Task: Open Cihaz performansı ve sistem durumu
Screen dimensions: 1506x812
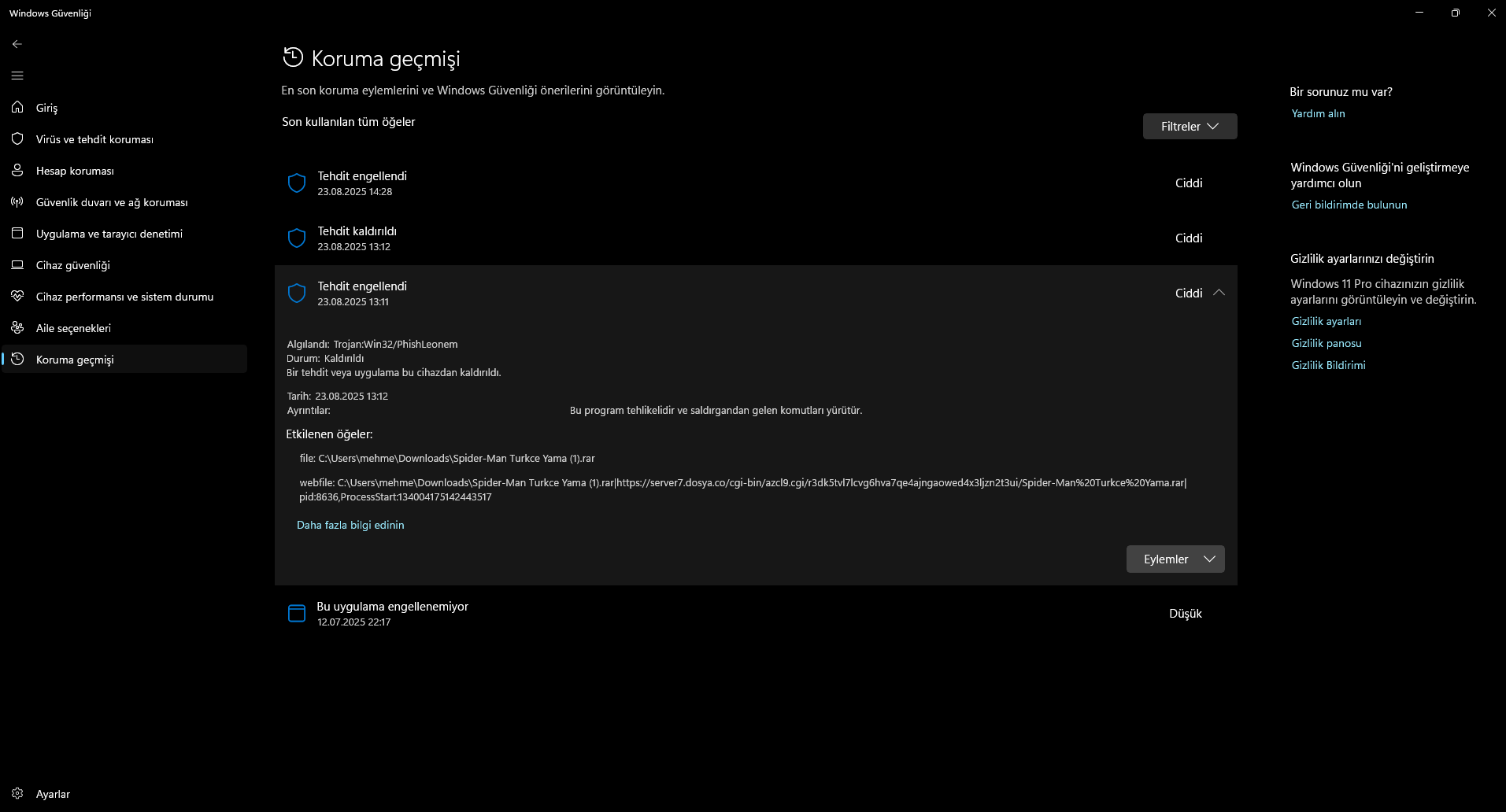Action: [124, 297]
